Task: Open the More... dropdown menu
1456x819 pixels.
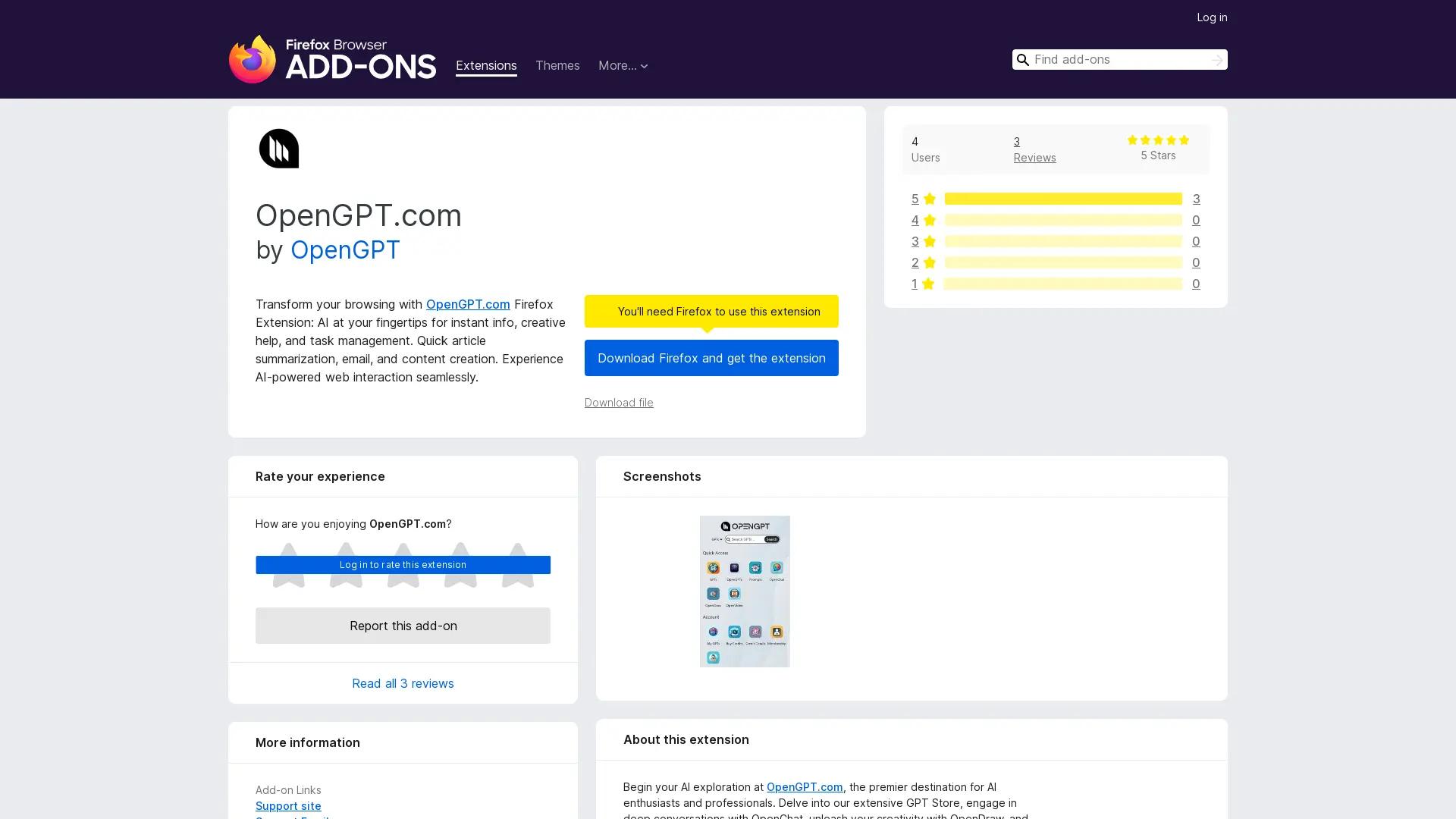Action: (x=623, y=66)
